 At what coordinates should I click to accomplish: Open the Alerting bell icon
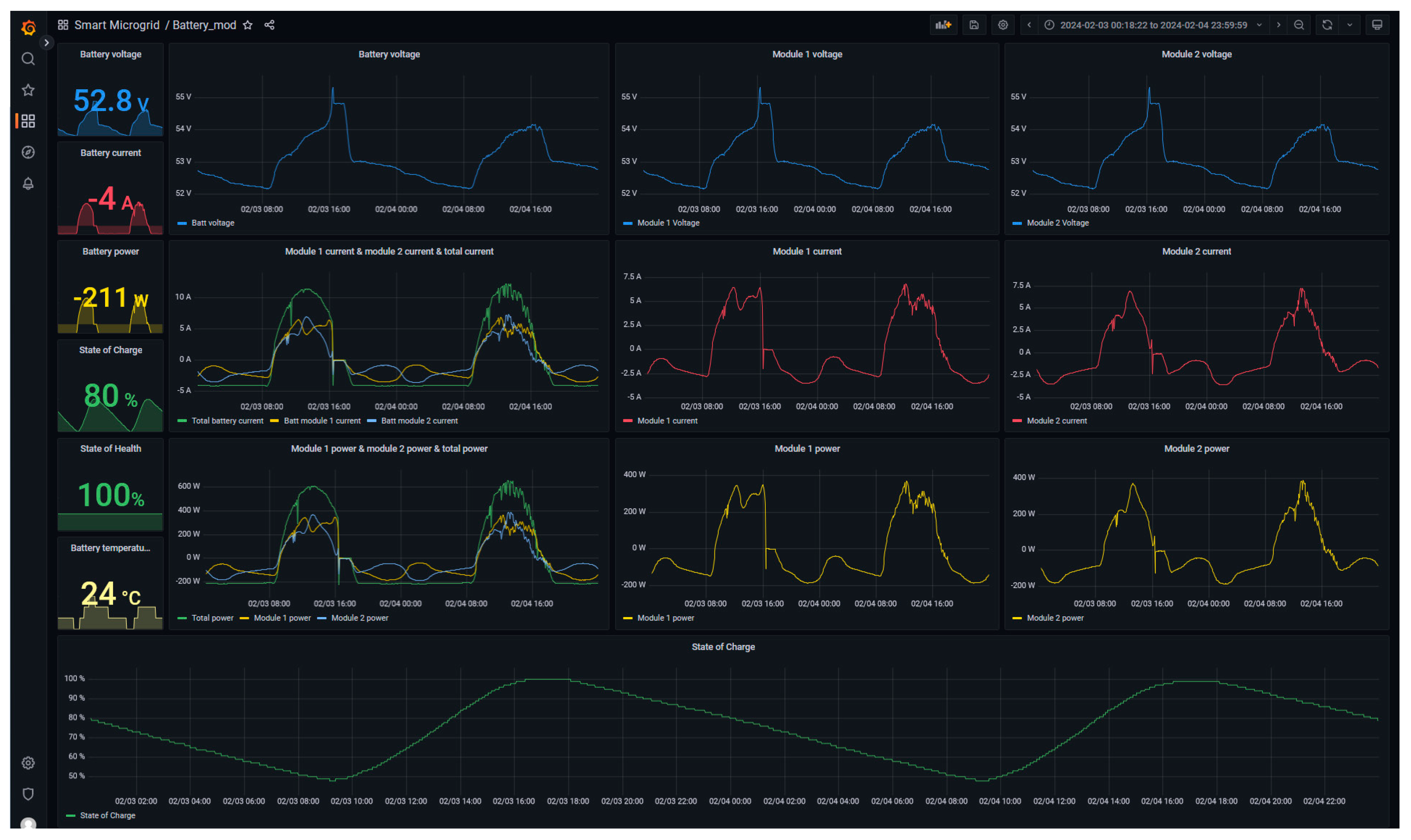point(28,183)
